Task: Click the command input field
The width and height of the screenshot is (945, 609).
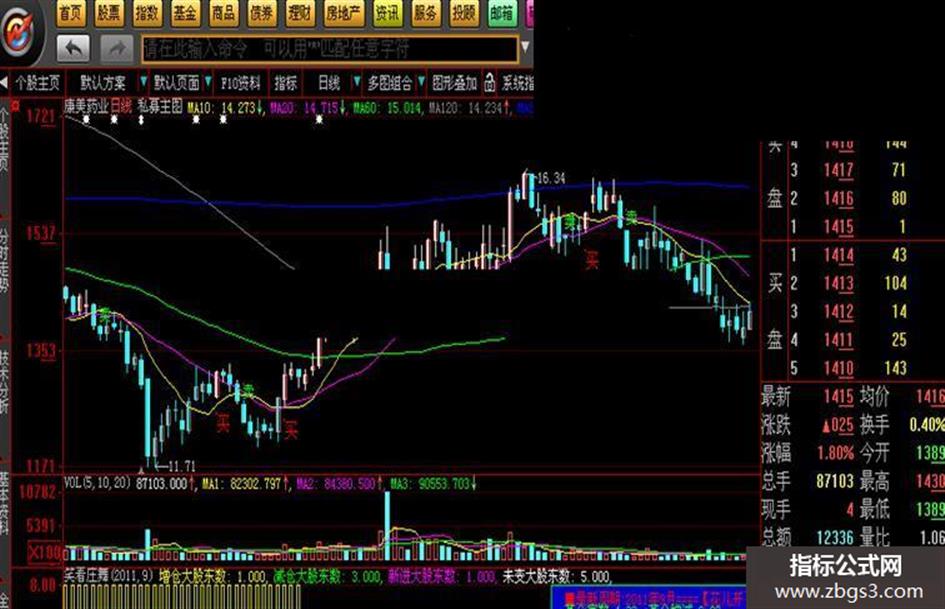Action: click(x=330, y=48)
